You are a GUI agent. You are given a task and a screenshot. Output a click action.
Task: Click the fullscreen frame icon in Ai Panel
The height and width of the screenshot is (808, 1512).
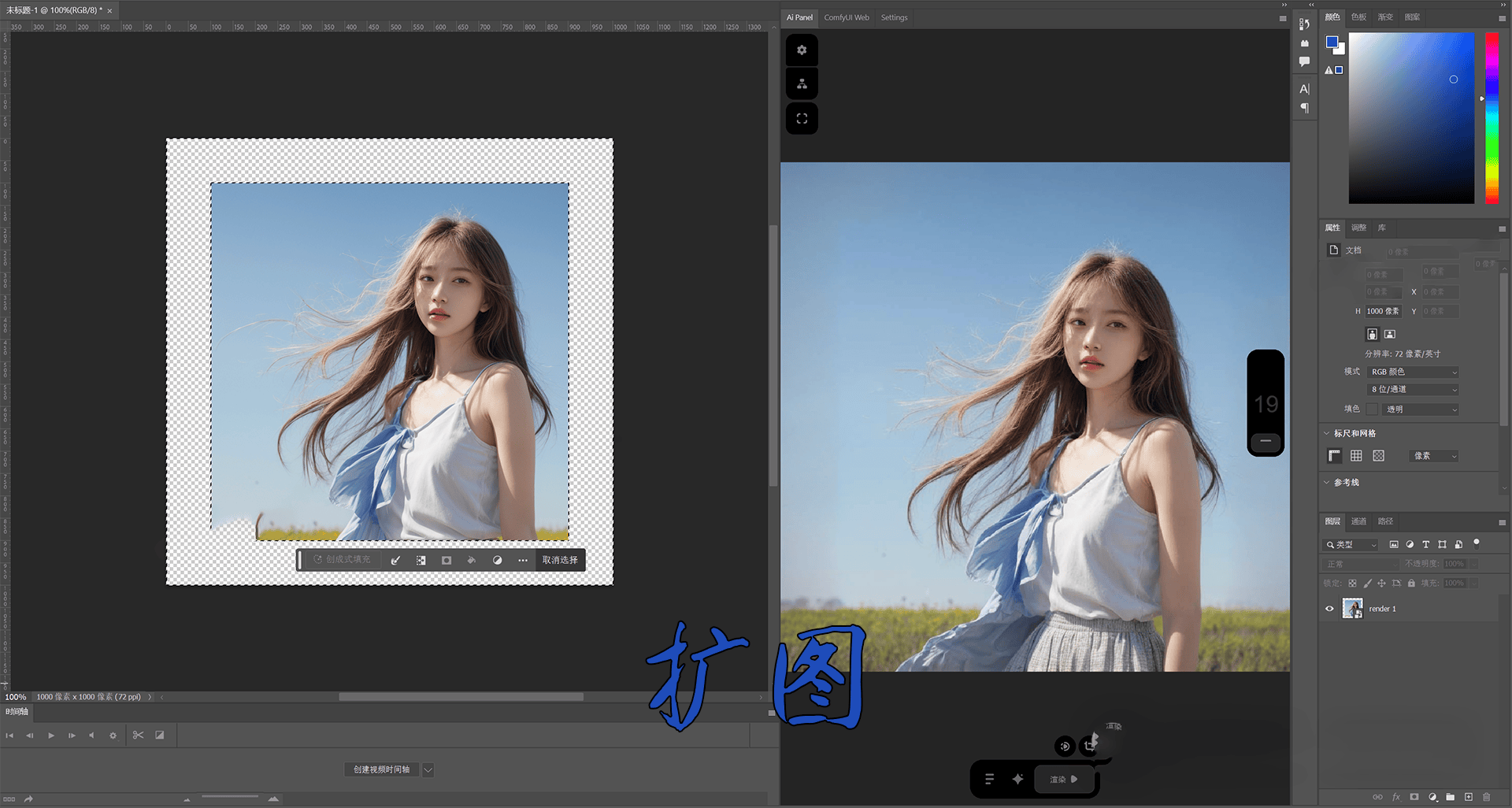802,119
